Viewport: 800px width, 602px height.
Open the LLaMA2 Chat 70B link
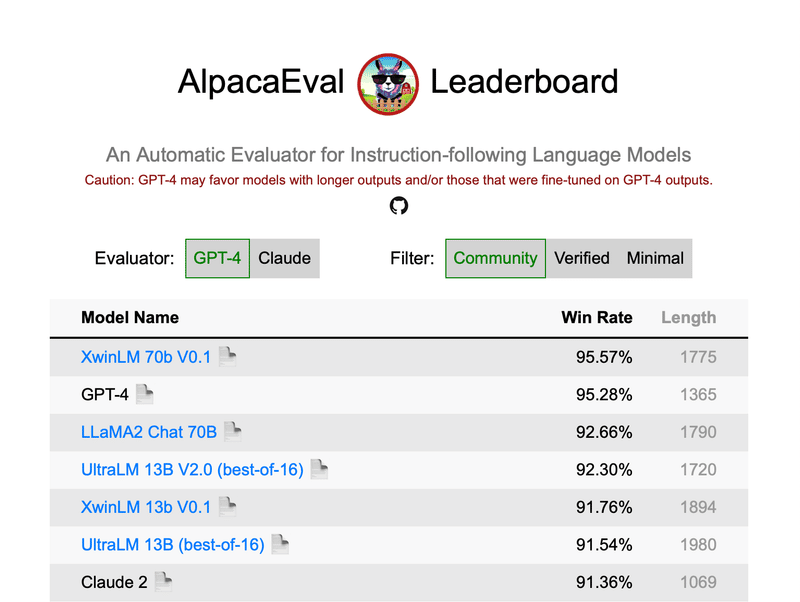(149, 432)
